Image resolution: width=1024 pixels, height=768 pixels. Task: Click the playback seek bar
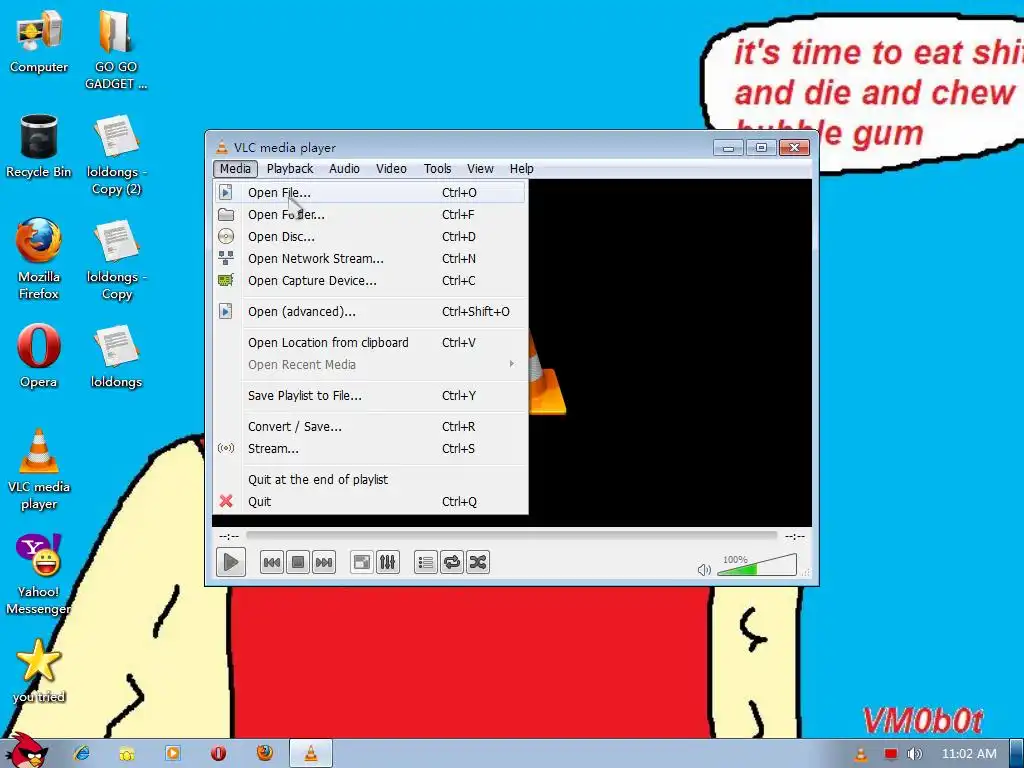(x=511, y=536)
